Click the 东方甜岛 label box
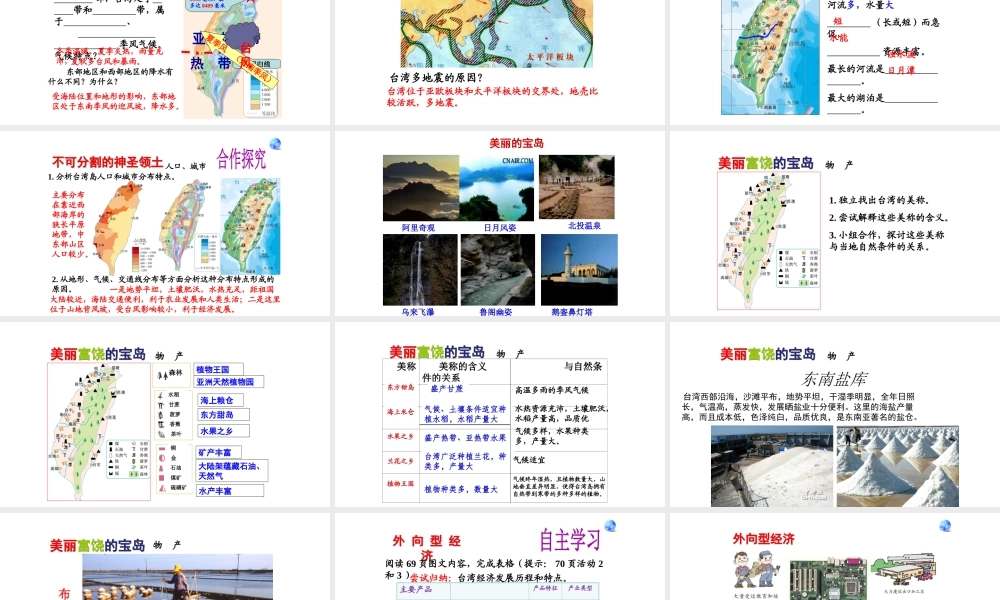 [222, 414]
